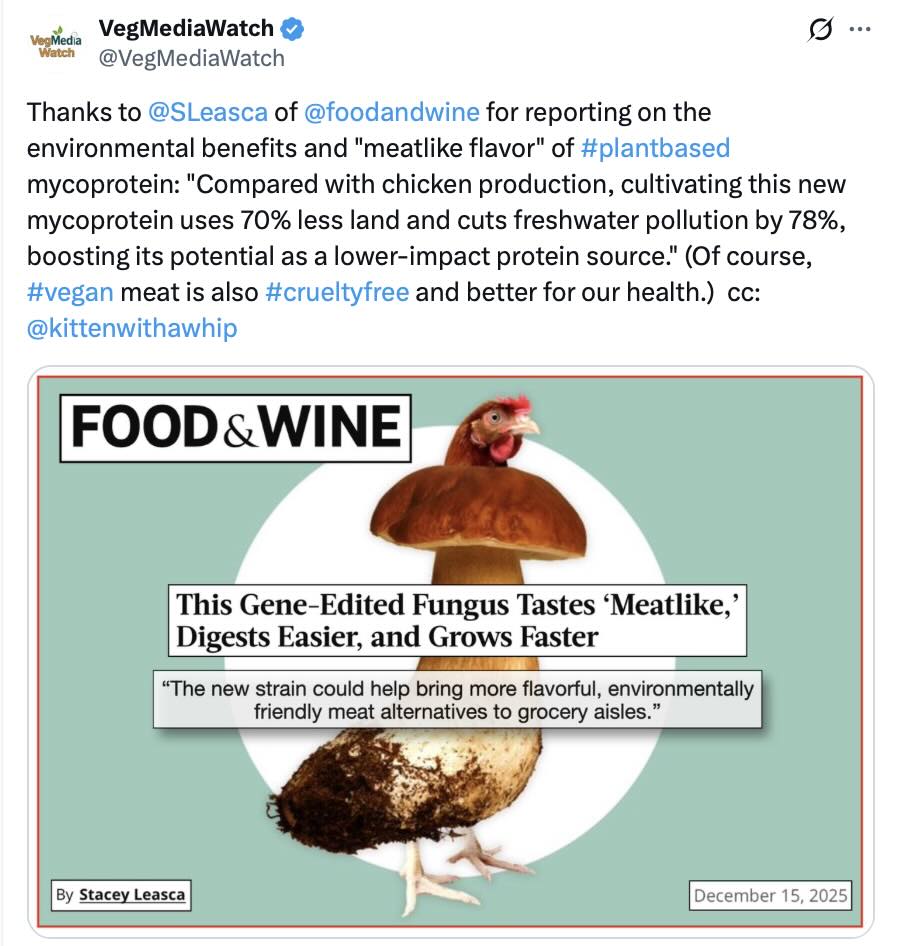Click the blue verified badge

[x=294, y=29]
